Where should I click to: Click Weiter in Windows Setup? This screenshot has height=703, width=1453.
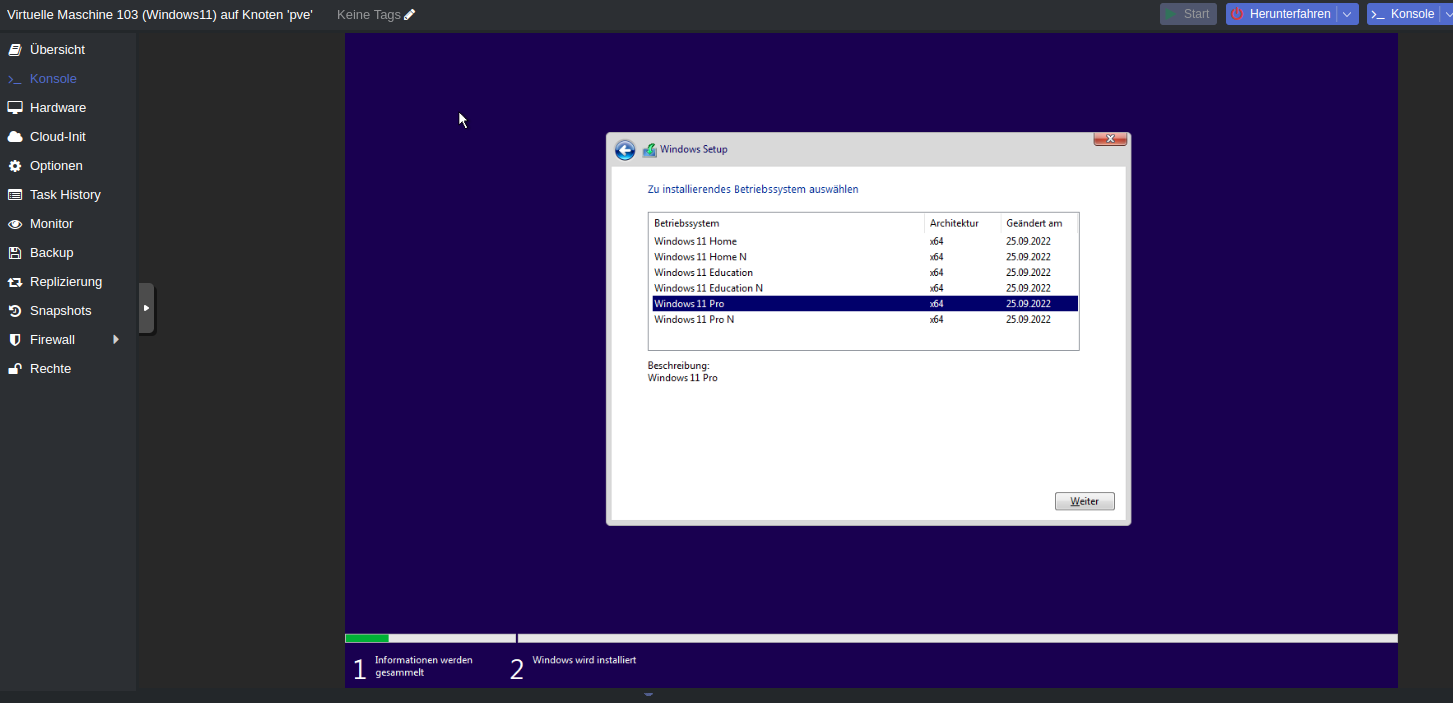pyautogui.click(x=1084, y=501)
